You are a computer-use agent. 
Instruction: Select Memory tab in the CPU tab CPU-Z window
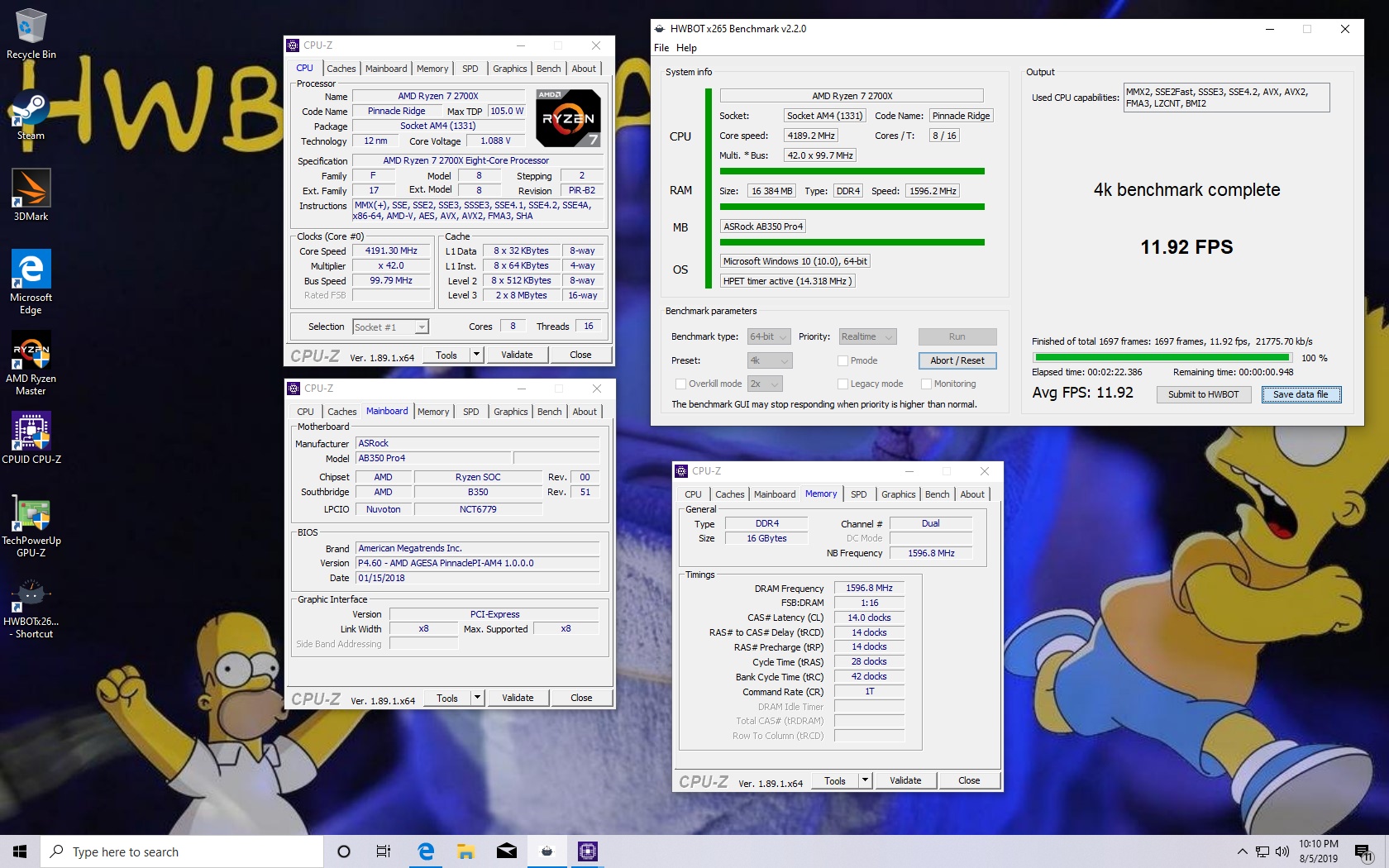pos(432,69)
